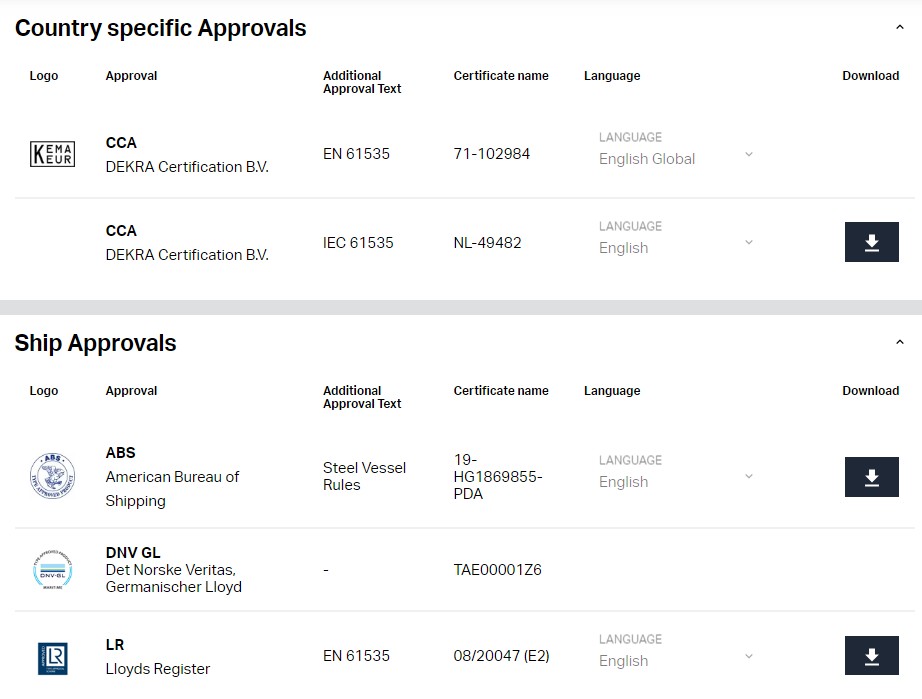Click the DNV GL approval name

[x=133, y=553]
